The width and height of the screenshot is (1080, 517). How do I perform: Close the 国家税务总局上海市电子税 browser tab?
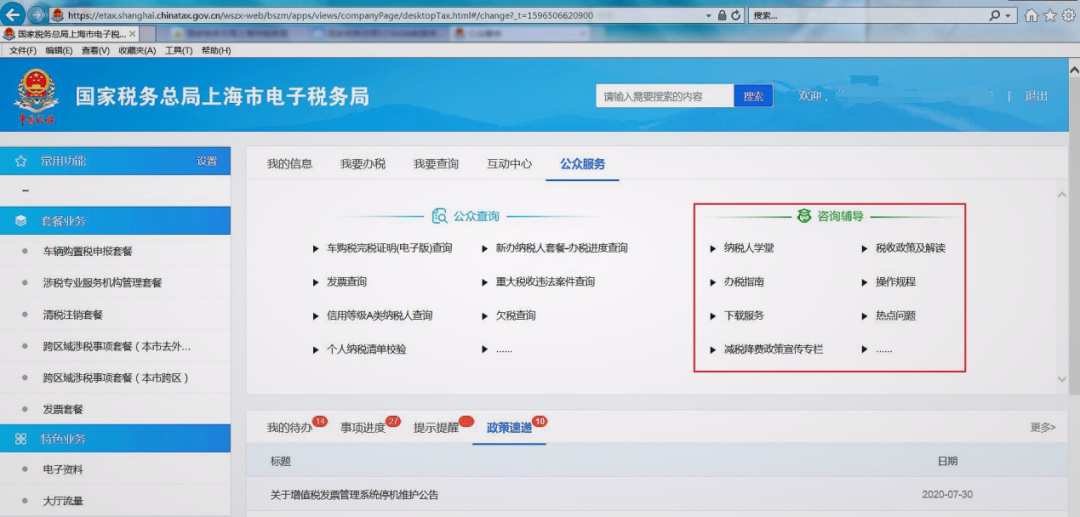[132, 33]
